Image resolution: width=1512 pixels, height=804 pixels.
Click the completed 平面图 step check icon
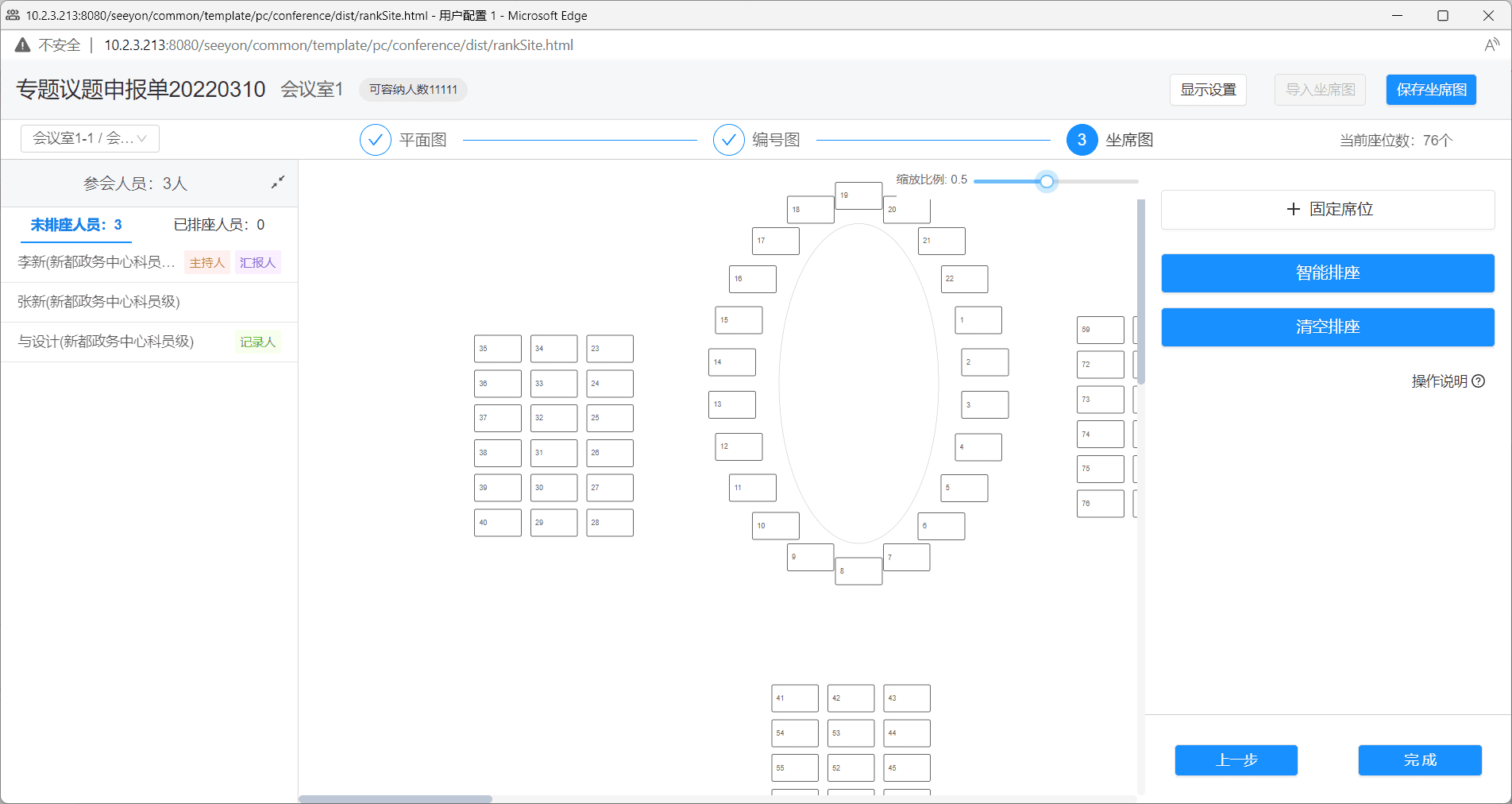coord(375,140)
